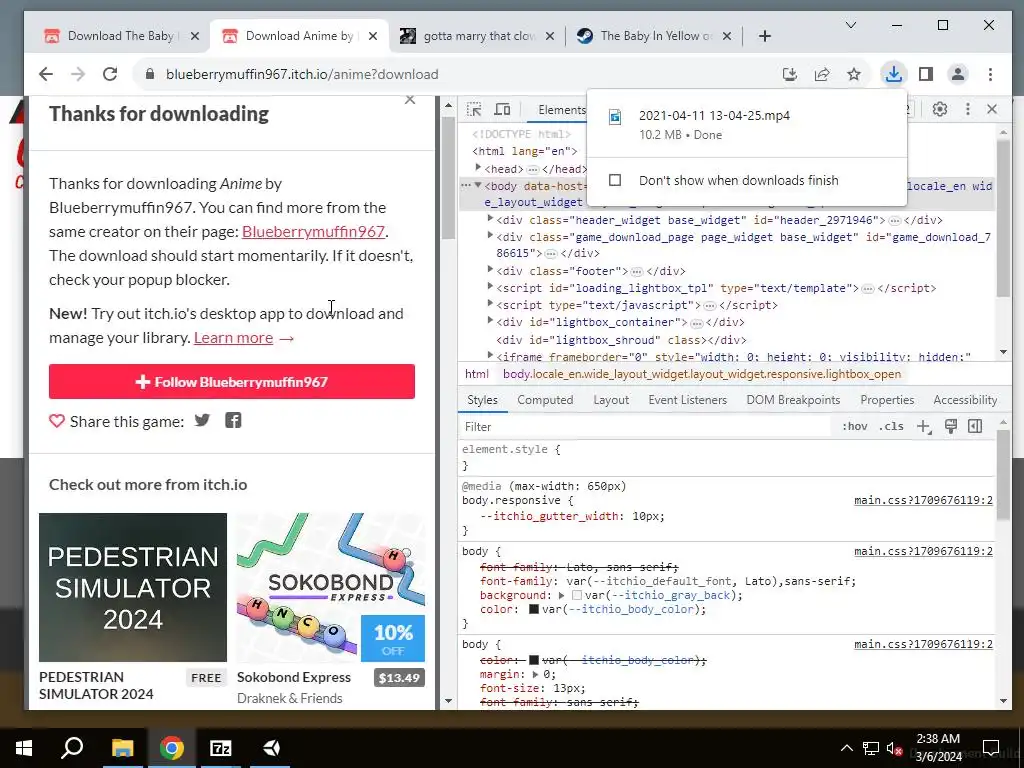Image resolution: width=1024 pixels, height=768 pixels.
Task: Toggle computed styles sidebar icon
Action: pos(975,427)
